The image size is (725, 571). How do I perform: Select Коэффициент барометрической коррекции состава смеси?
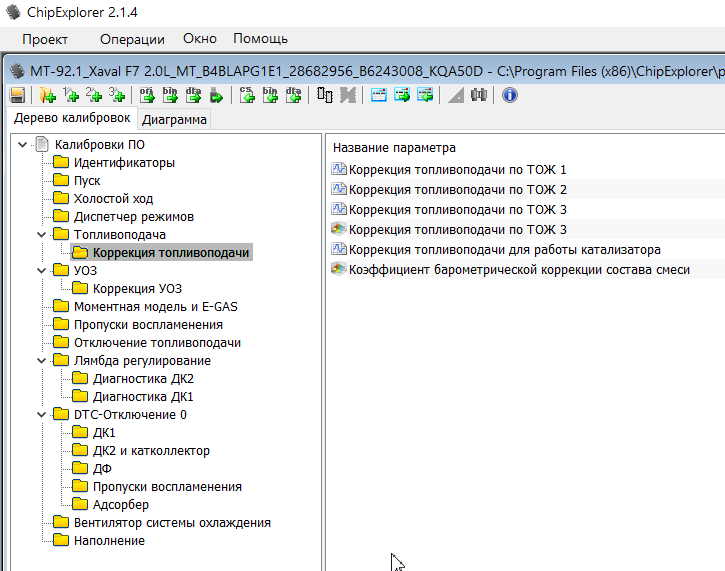(x=519, y=270)
